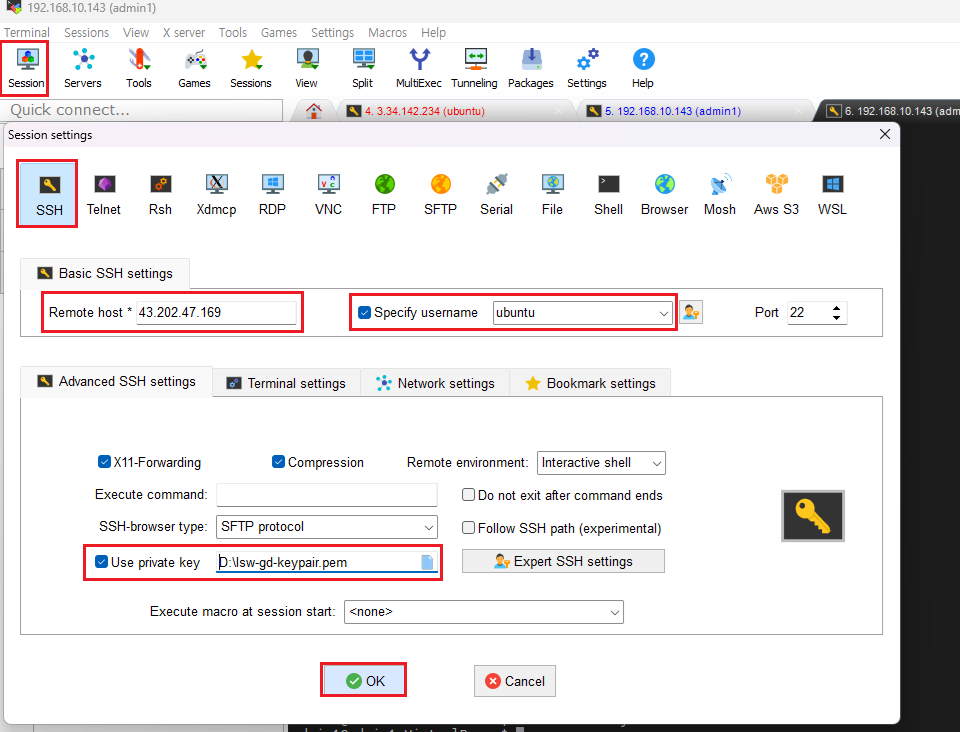The width and height of the screenshot is (960, 732).
Task: Click the MultiExec toolbar icon
Action: click(419, 68)
